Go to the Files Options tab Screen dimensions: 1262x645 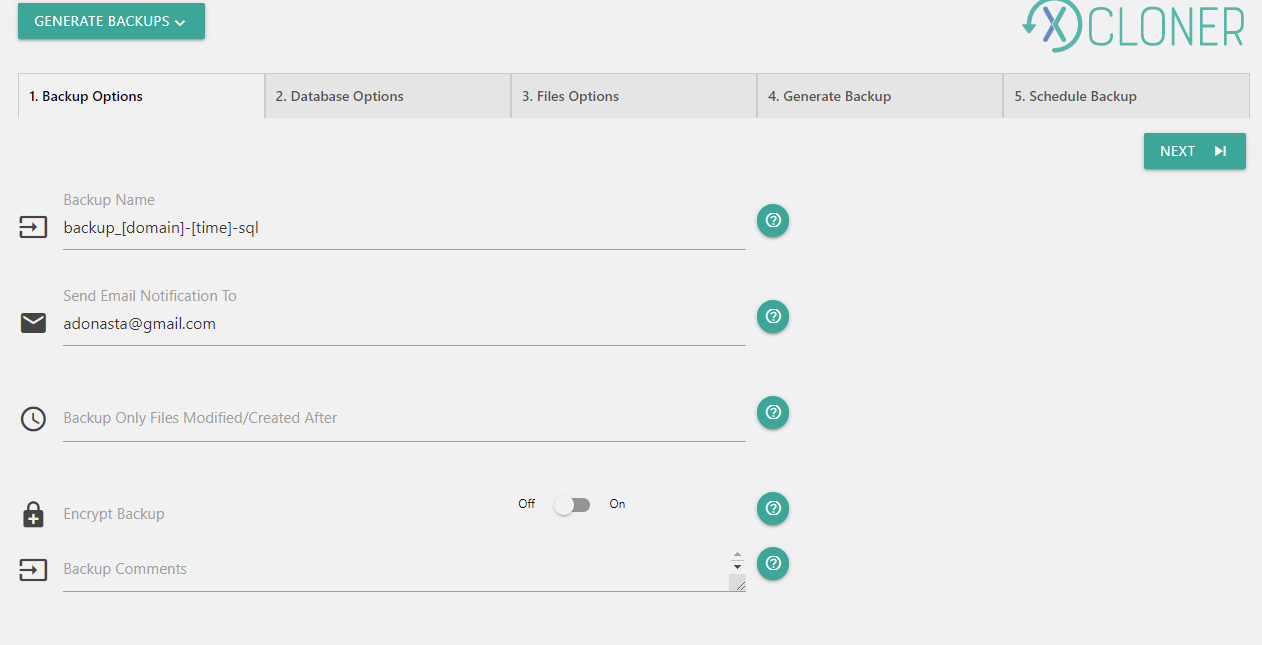634,96
